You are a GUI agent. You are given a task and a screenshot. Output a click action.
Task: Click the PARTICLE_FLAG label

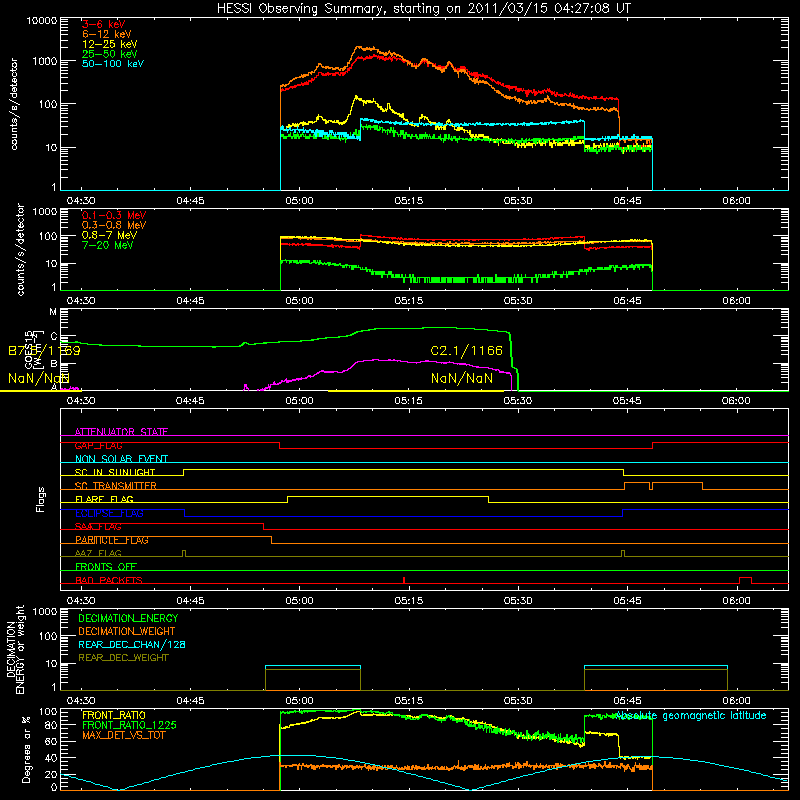(112, 539)
